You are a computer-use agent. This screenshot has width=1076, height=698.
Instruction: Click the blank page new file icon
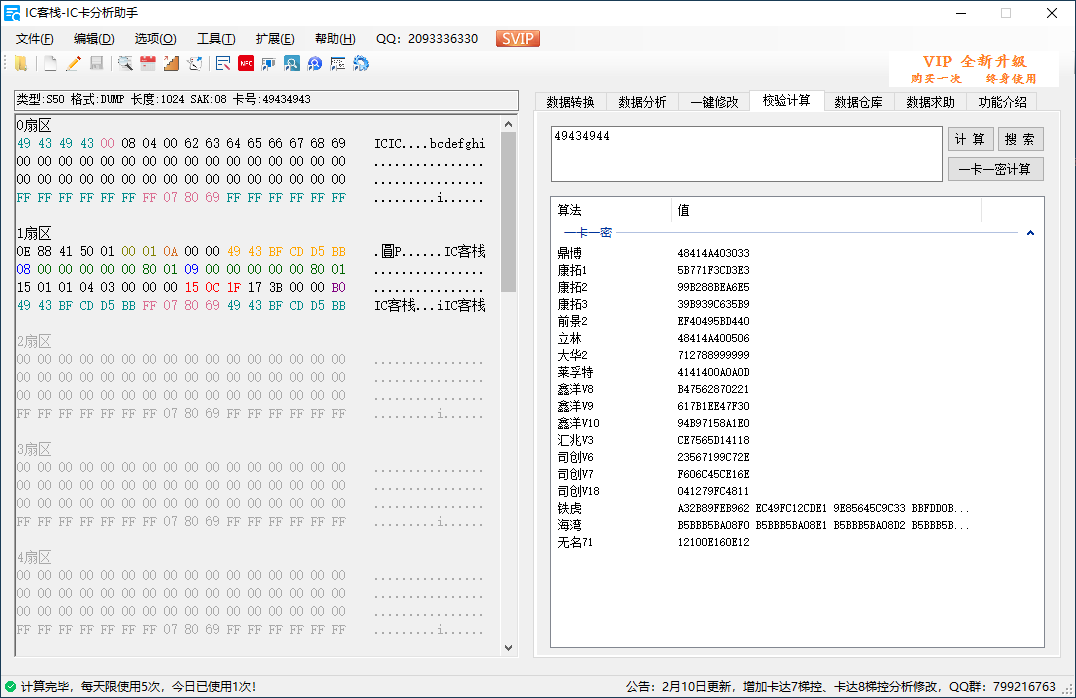tap(50, 64)
